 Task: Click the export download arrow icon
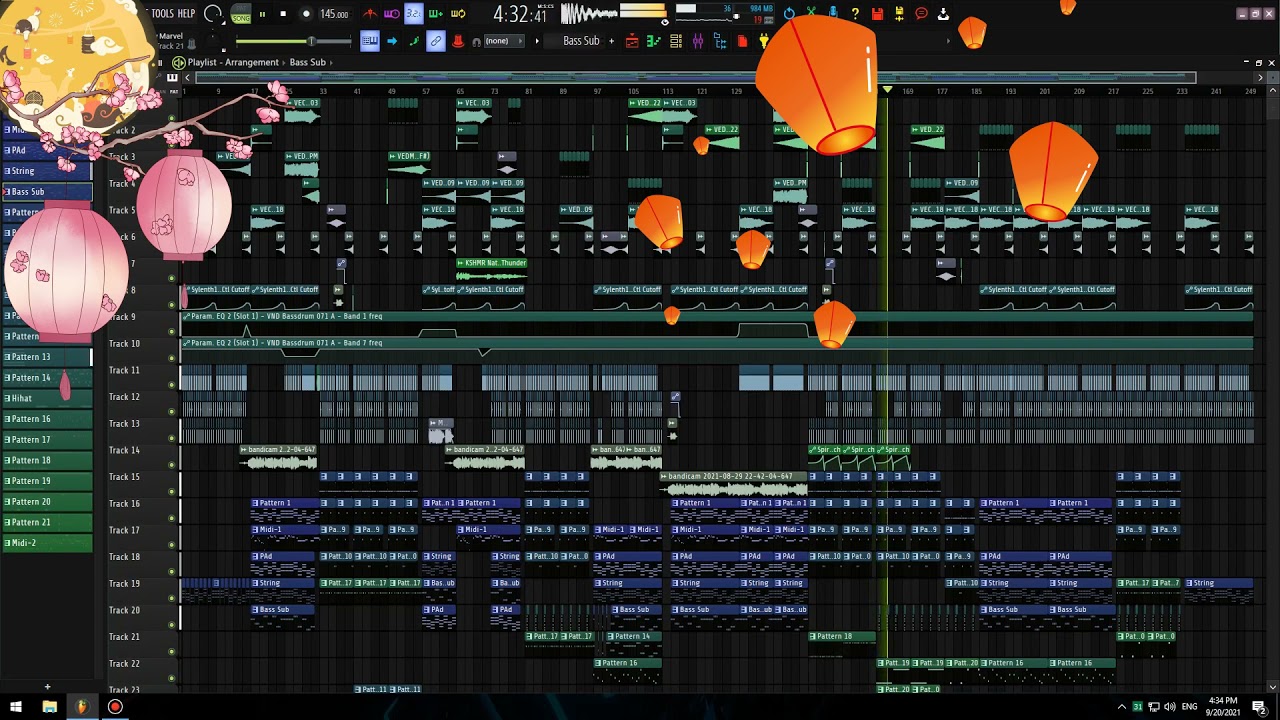click(943, 14)
